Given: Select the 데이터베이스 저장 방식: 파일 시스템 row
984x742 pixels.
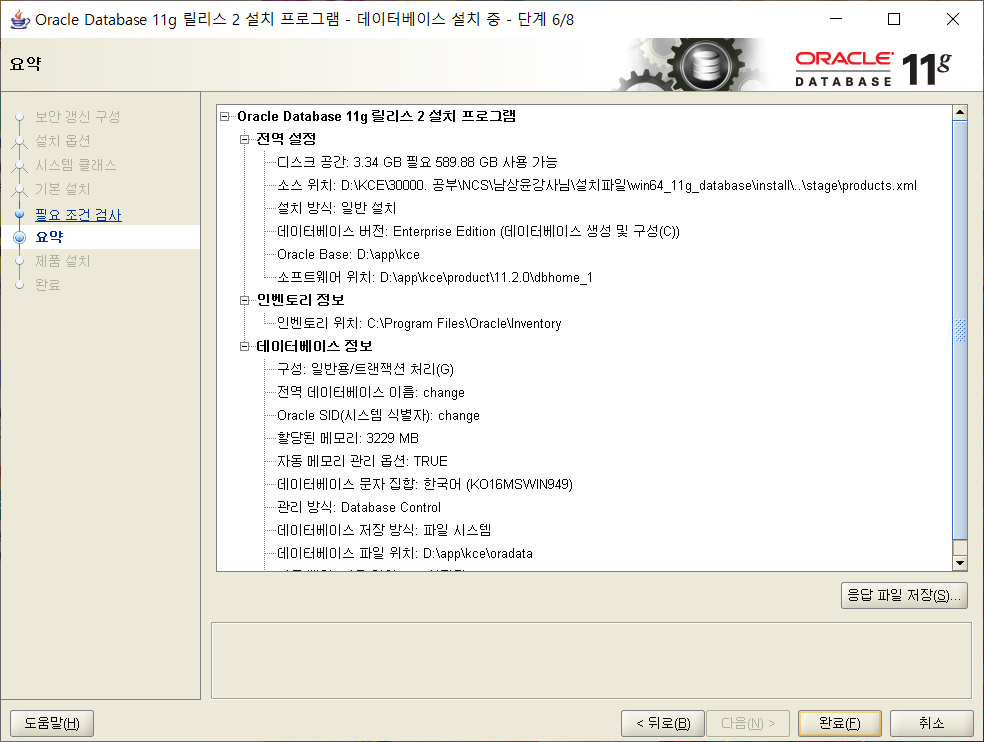Looking at the screenshot, I should point(384,530).
